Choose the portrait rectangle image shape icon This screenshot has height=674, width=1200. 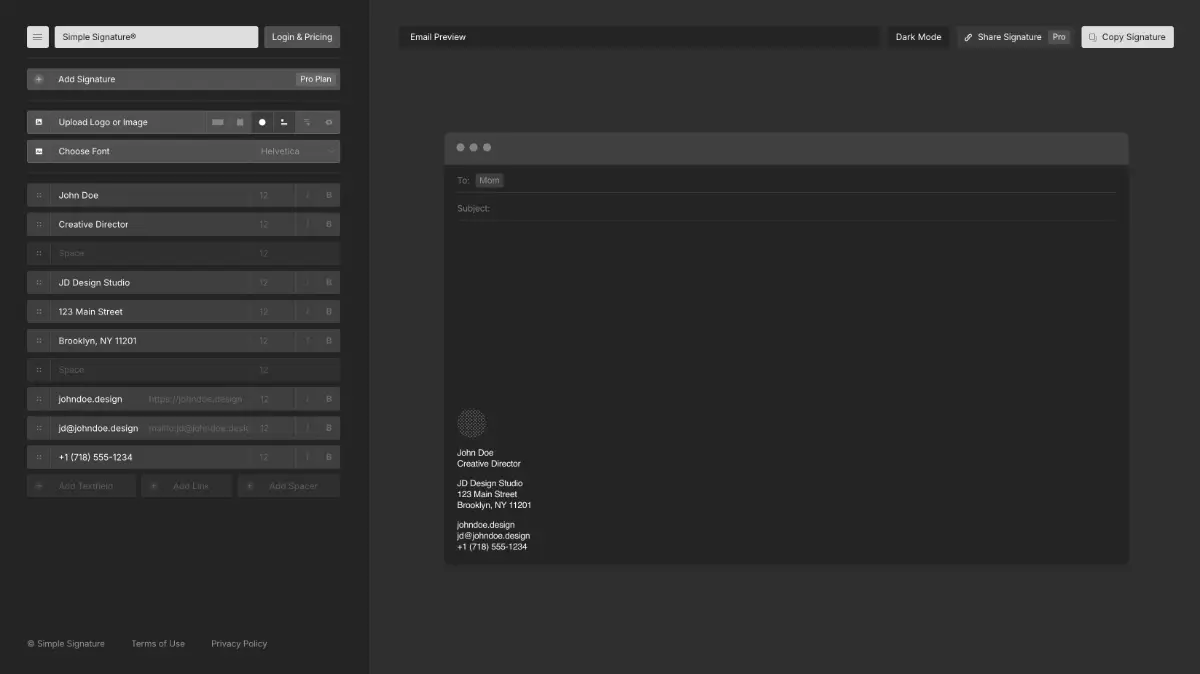[x=240, y=122]
